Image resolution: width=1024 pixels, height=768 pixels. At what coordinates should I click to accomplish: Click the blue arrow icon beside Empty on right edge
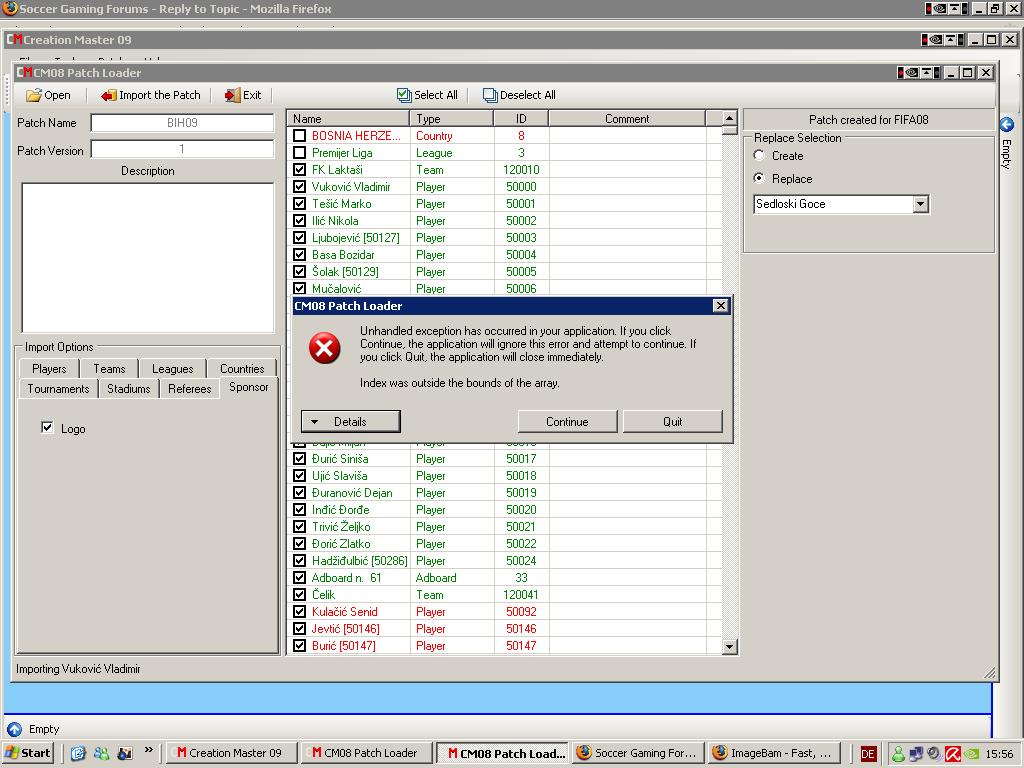coord(1006,124)
